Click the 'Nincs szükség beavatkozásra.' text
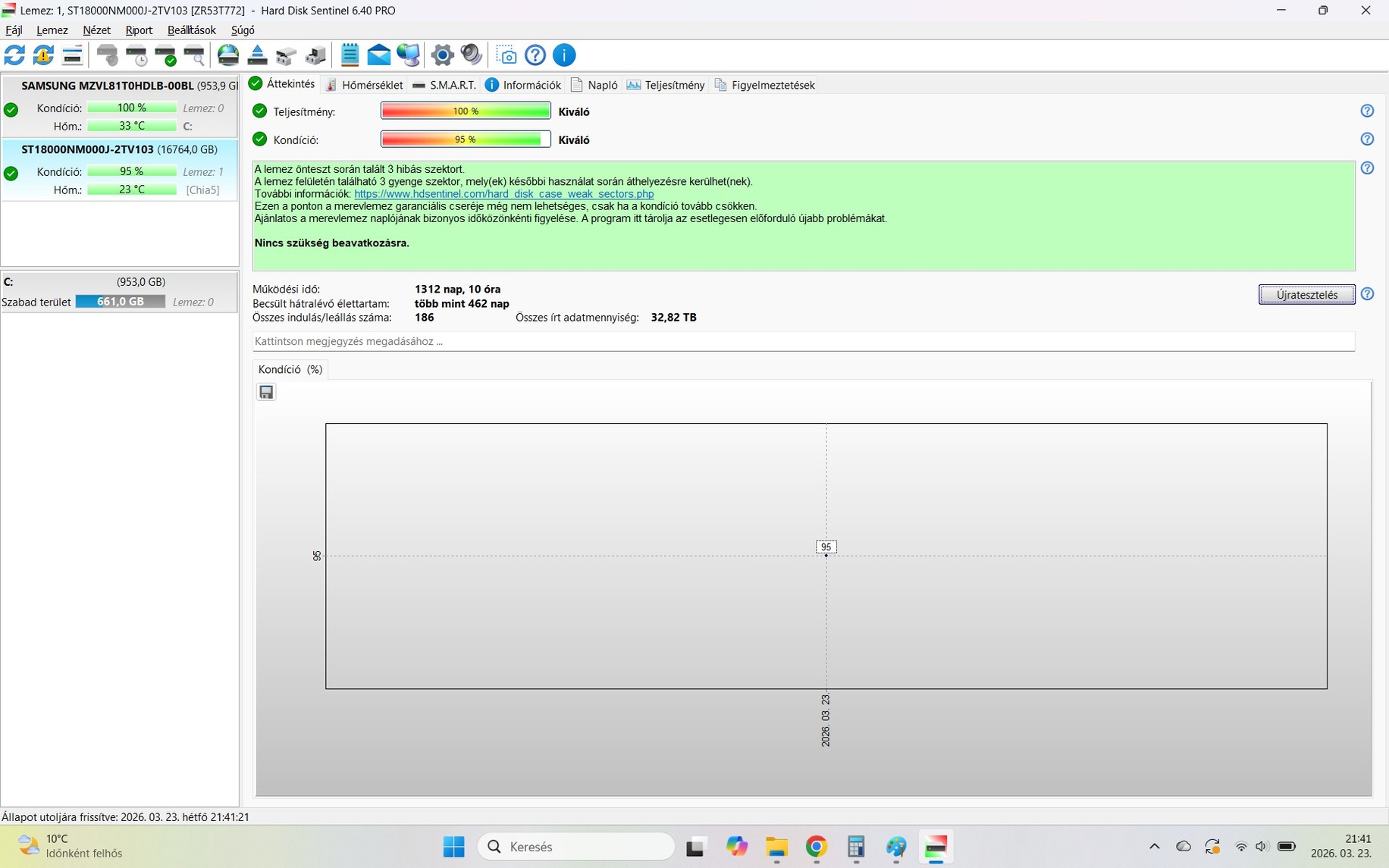Viewport: 1389px width, 868px height. point(332,243)
